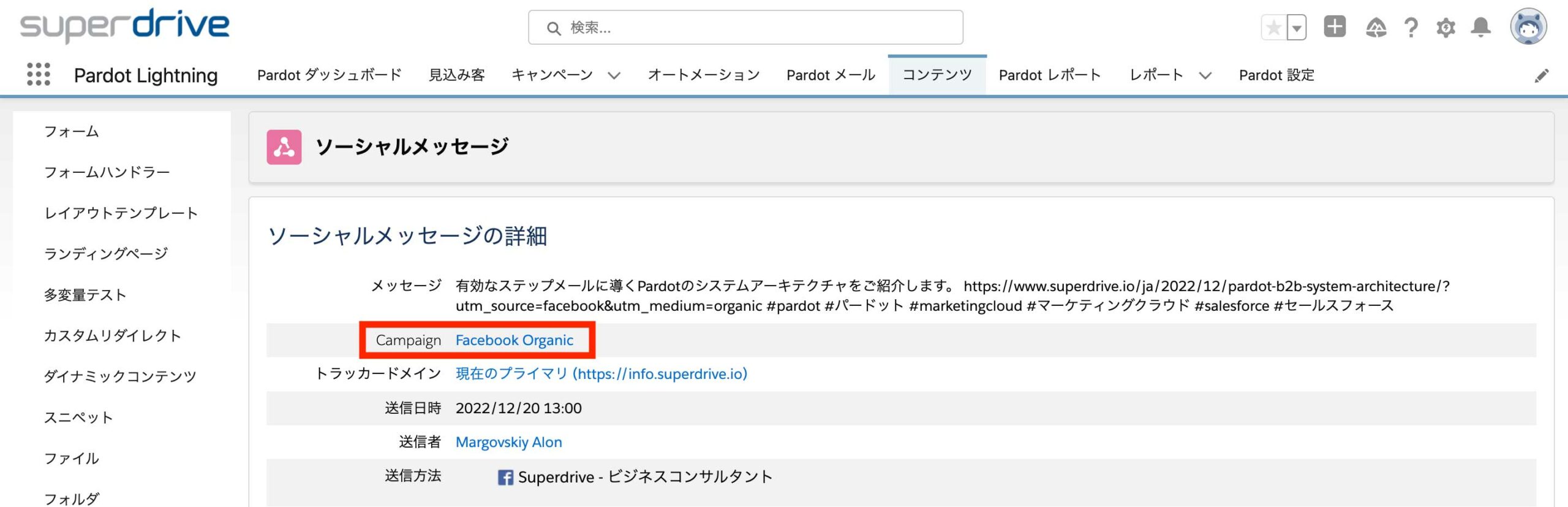Click the message body text
This screenshot has height=507, width=1568.
coord(952,295)
